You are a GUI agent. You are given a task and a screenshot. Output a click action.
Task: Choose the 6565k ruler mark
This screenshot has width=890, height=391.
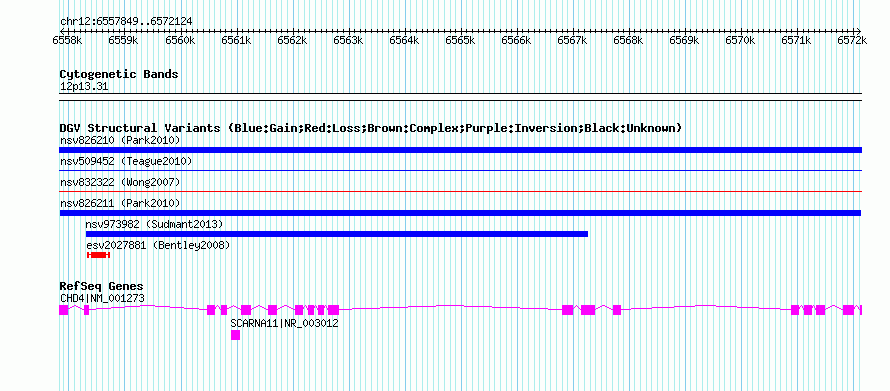[460, 40]
